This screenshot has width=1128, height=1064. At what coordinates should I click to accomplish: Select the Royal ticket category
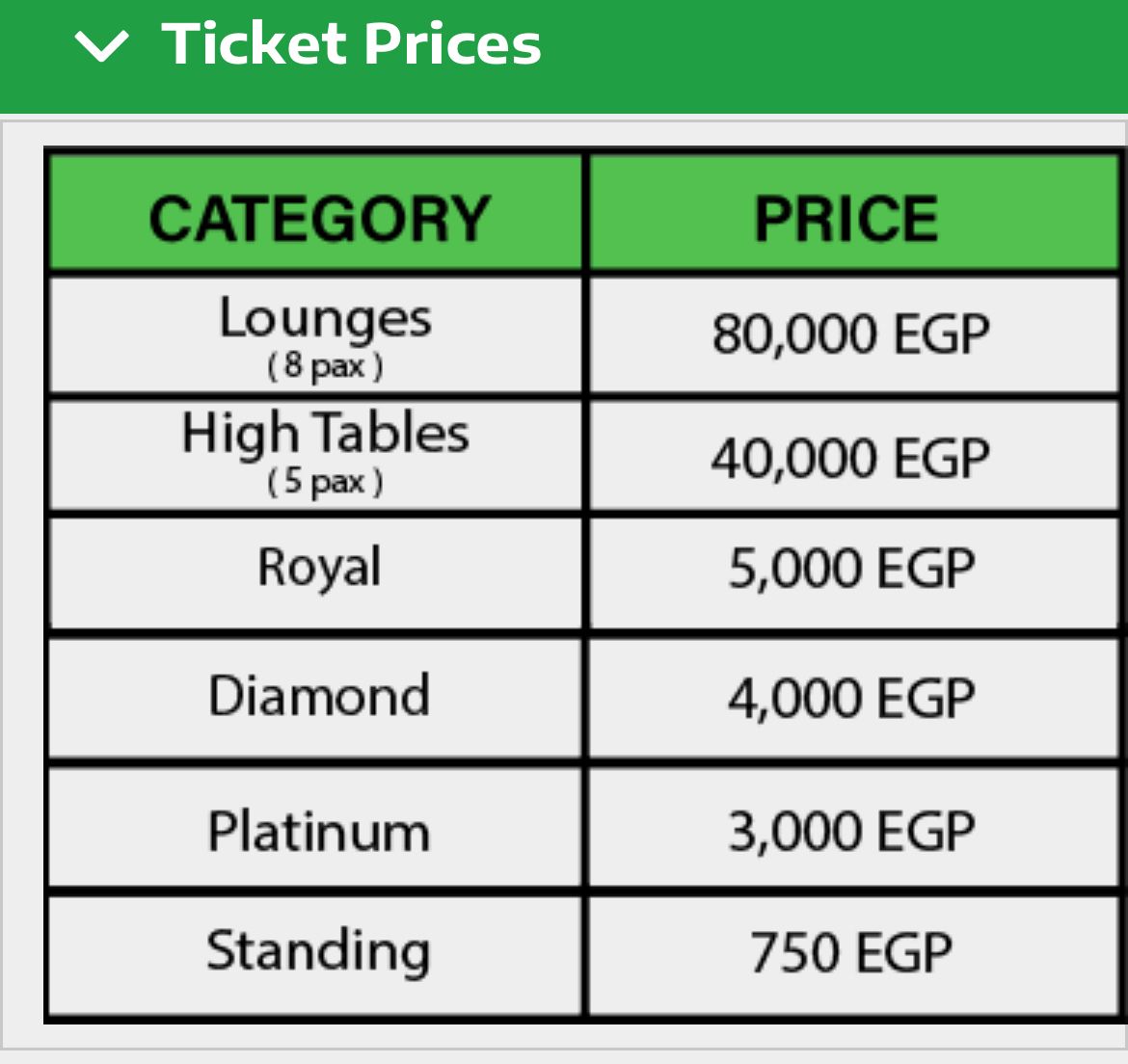pos(319,568)
